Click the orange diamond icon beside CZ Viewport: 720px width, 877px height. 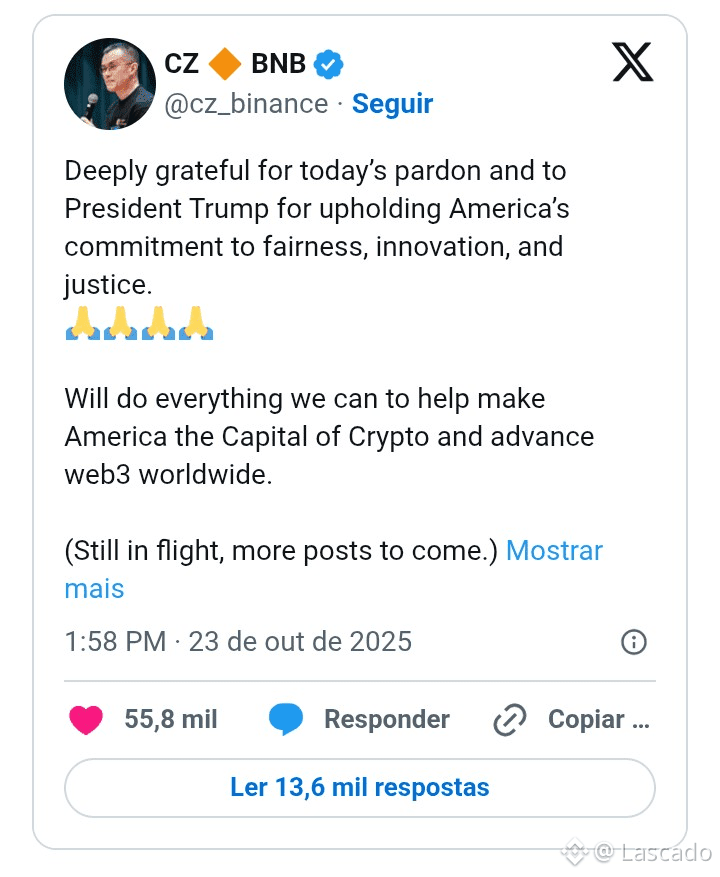click(225, 64)
